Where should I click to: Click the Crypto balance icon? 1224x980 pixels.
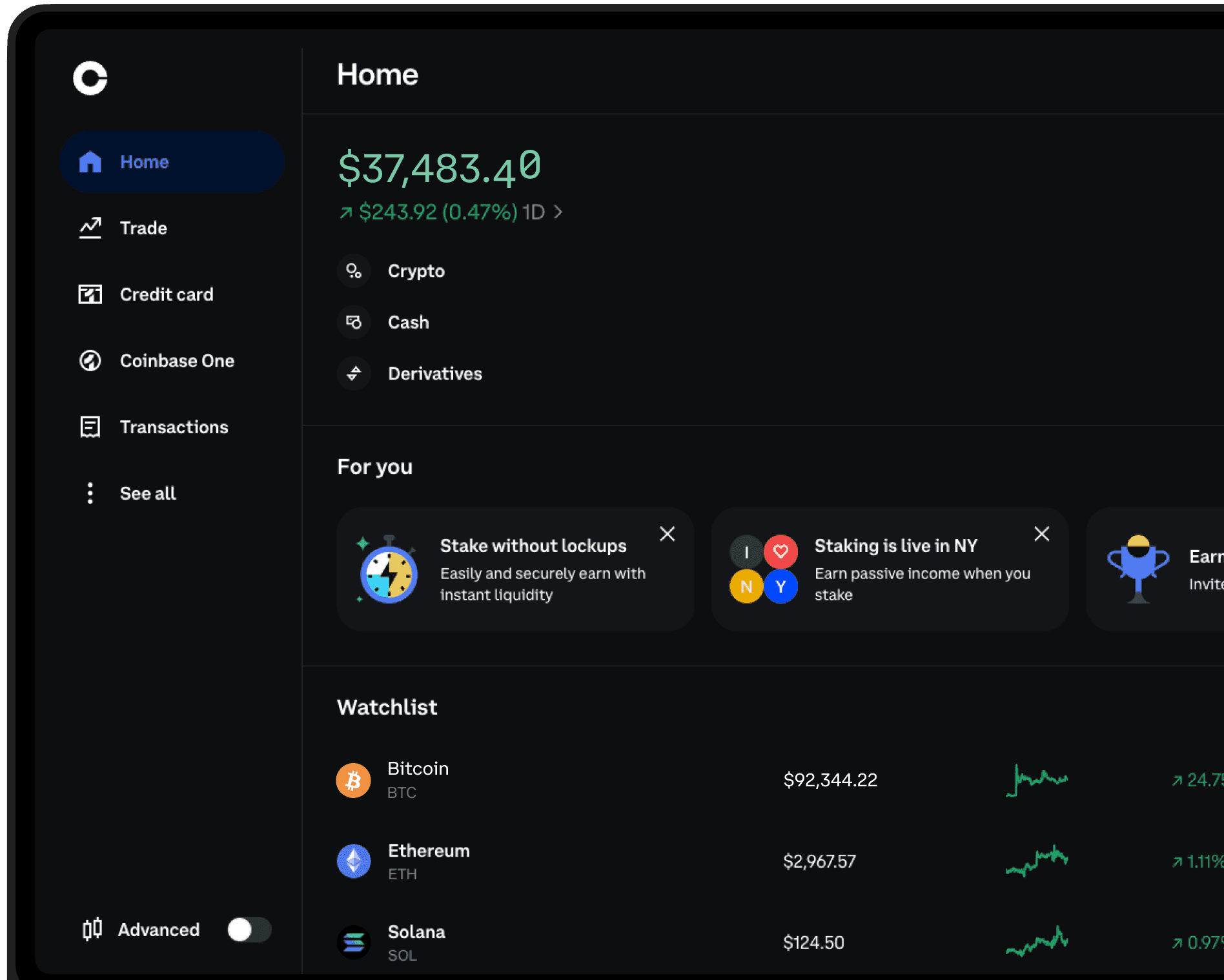[x=354, y=271]
